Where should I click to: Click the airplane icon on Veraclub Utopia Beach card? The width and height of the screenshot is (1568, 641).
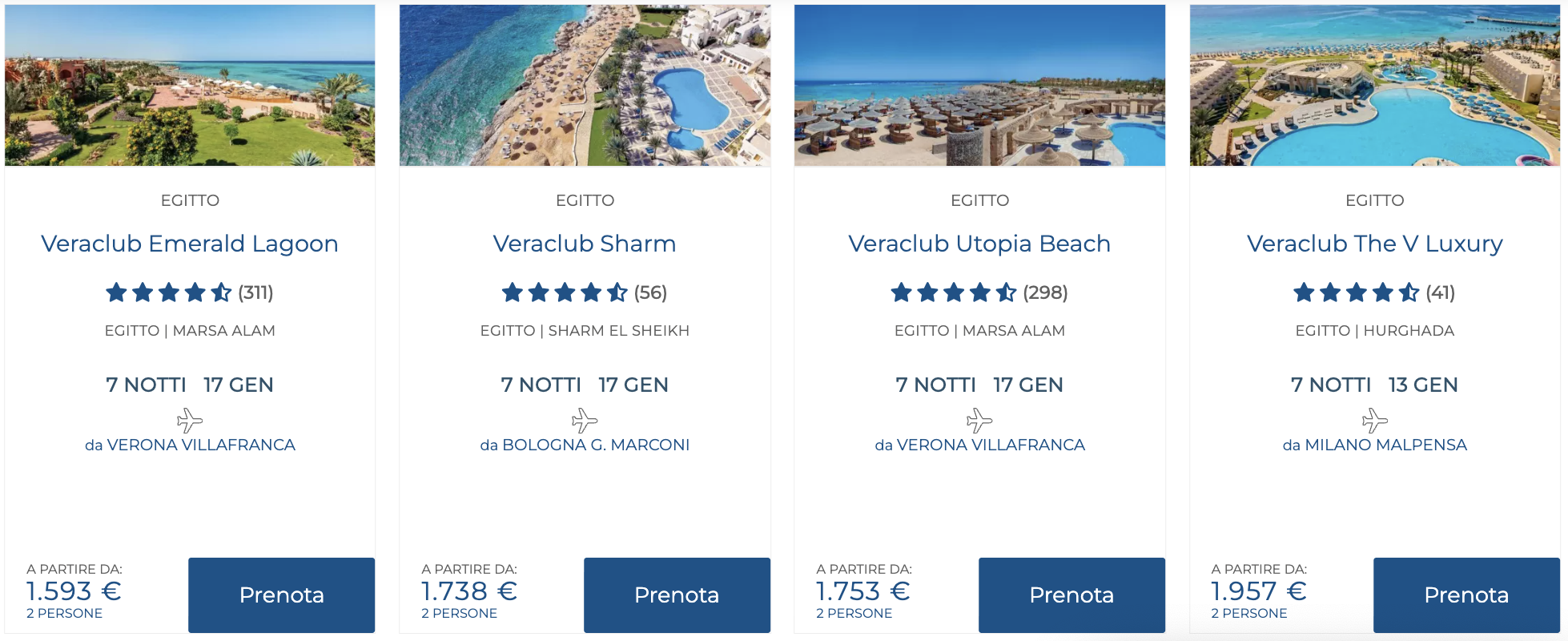(x=981, y=419)
